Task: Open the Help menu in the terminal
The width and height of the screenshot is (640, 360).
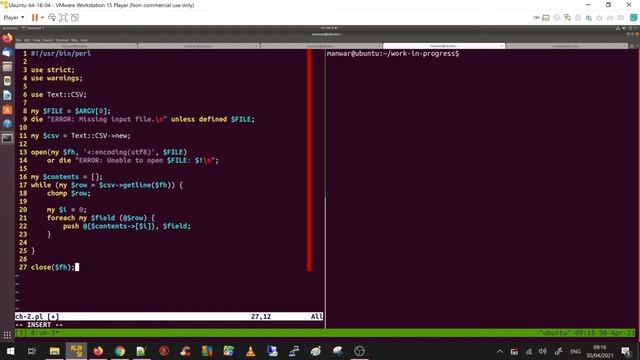Action: 84,40
